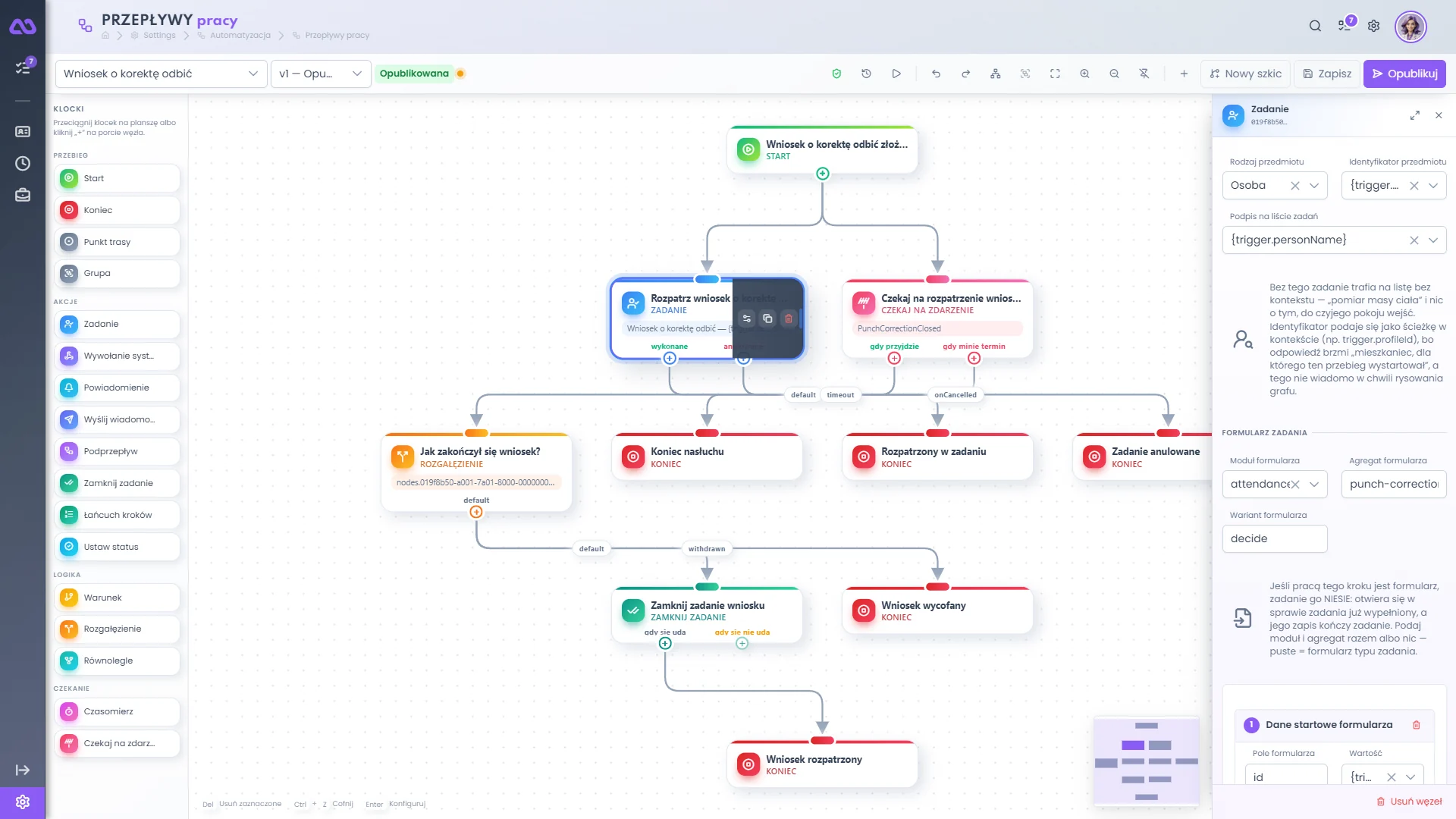
Task: Expand the Rodzaj przedmiotu Osoba dropdown
Action: 1314,186
